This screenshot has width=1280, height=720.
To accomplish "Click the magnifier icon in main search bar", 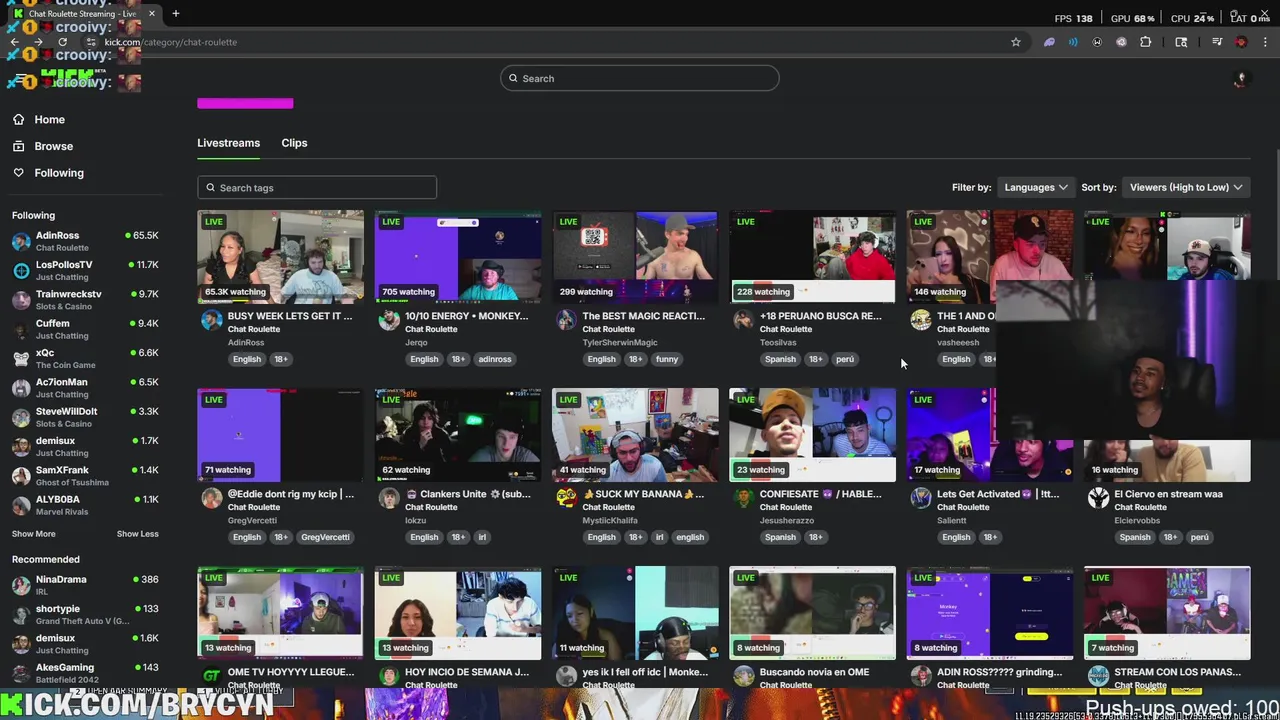I will point(513,78).
